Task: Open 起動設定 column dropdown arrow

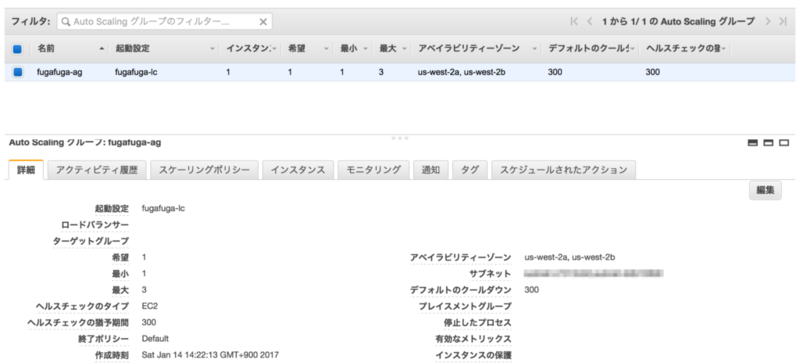Action: tap(213, 50)
